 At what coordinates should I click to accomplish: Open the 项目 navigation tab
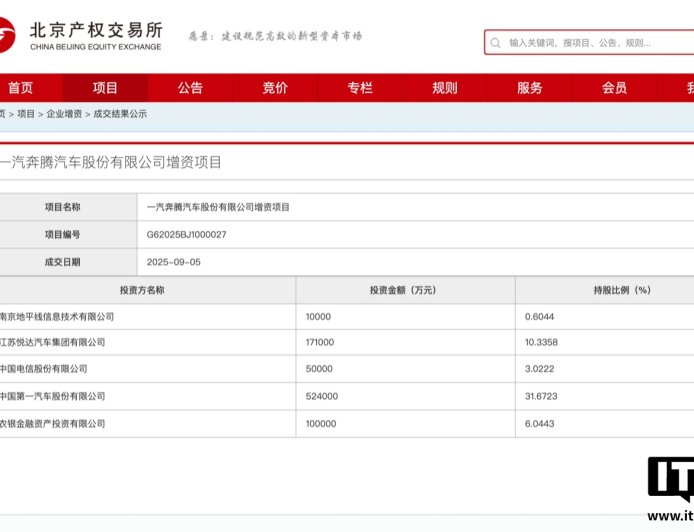pyautogui.click(x=105, y=88)
